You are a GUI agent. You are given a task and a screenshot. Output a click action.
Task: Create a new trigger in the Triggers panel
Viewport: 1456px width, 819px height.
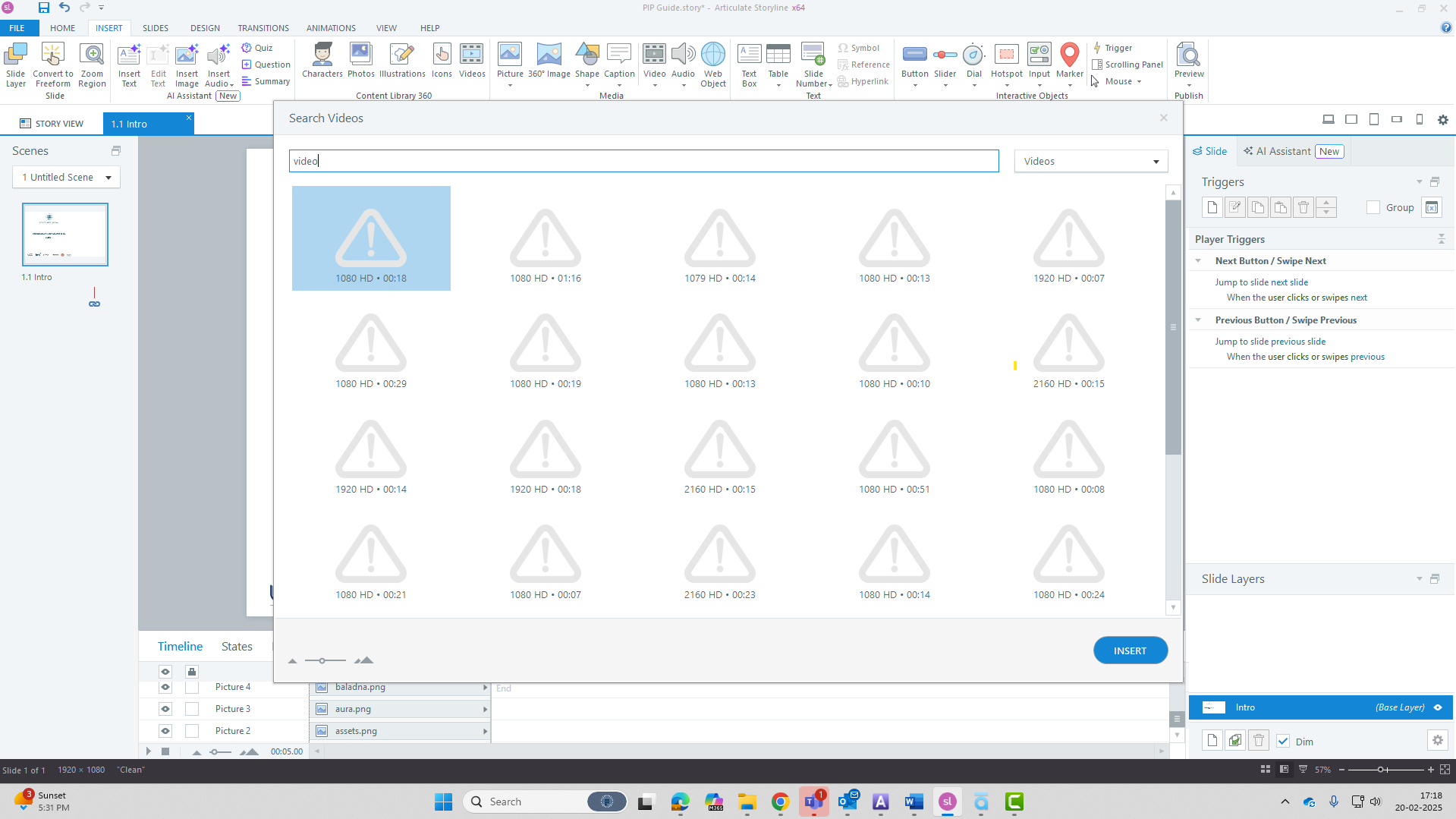1212,206
